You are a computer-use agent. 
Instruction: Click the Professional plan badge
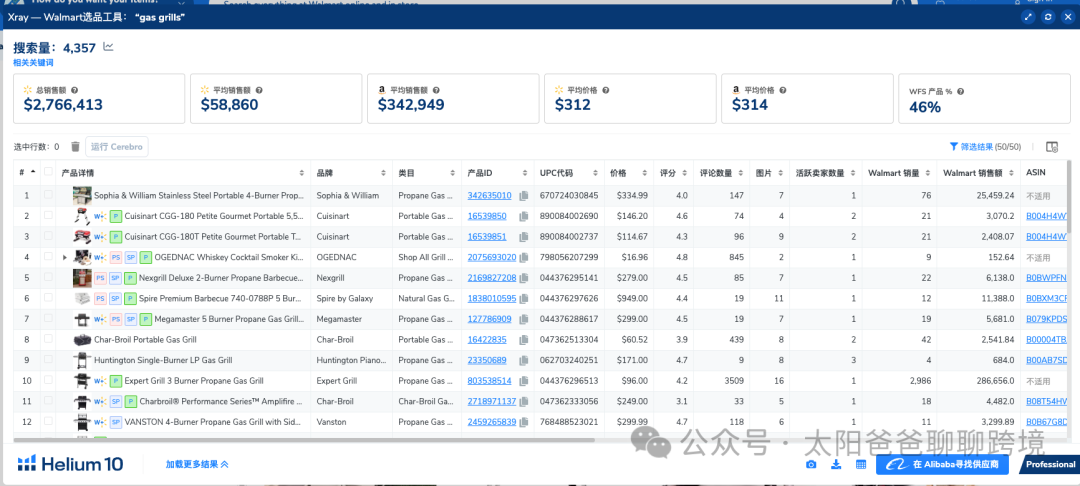coord(1050,465)
